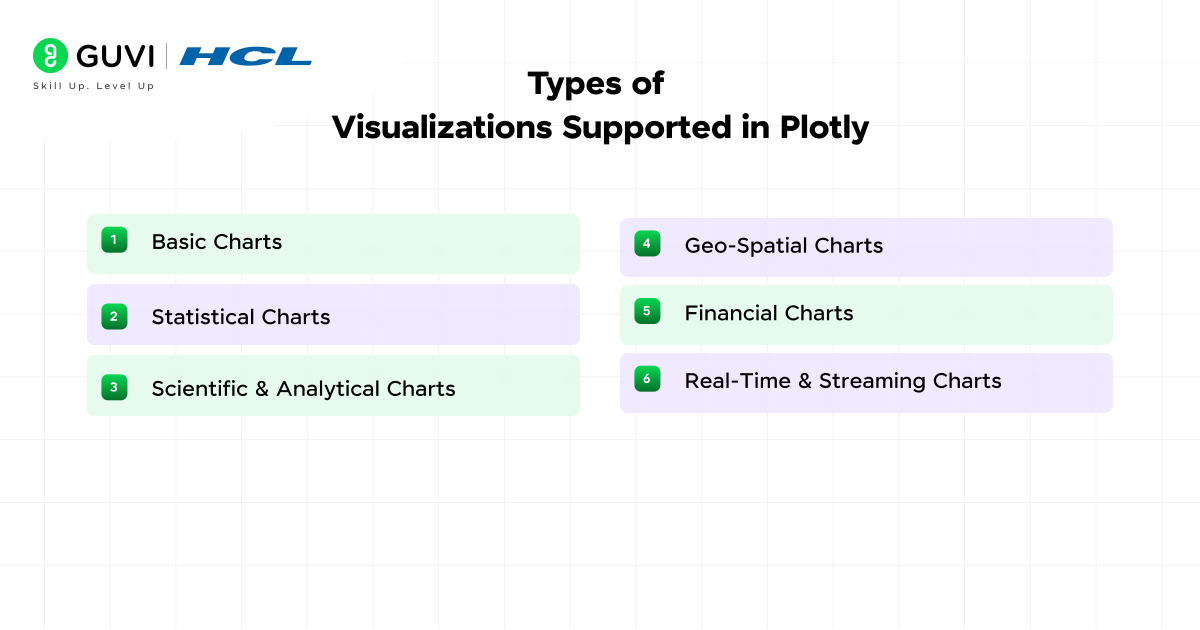This screenshot has height=630, width=1200.
Task: Select the Basic Charts label
Action: 217,242
